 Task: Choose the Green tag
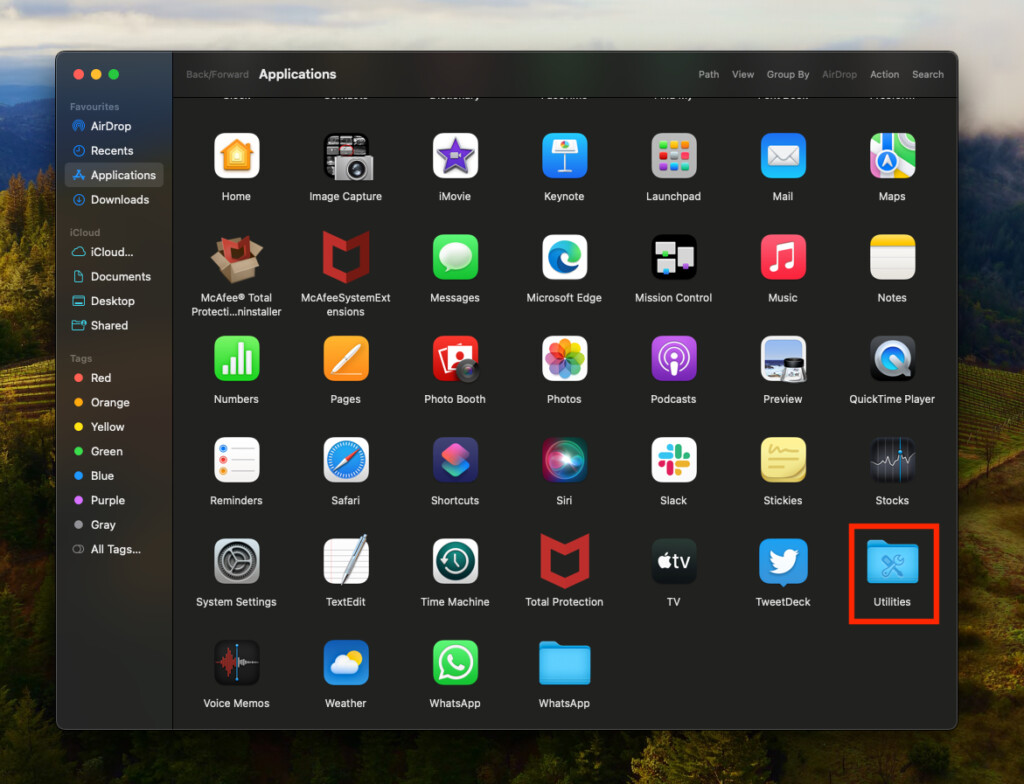click(114, 451)
